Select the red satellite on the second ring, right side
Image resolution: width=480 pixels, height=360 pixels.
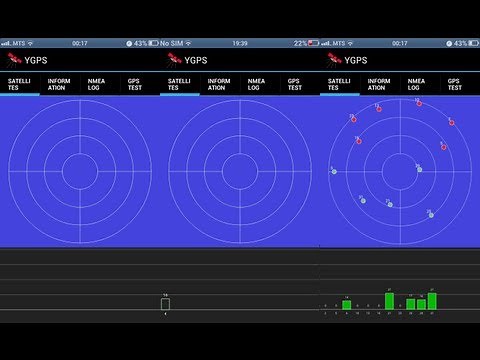444,147
